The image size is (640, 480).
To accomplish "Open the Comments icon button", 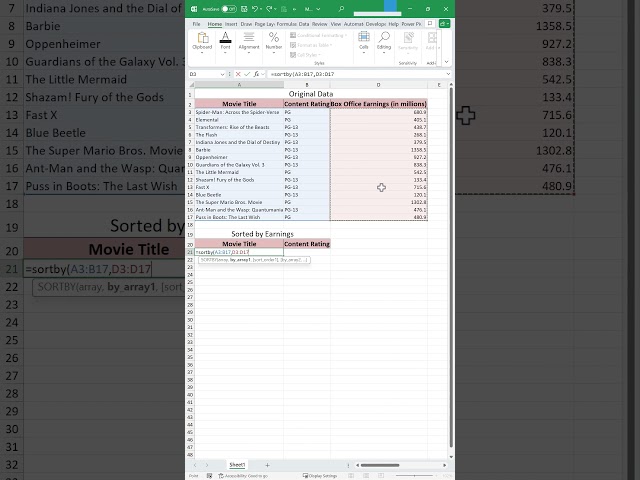I will 430,24.
